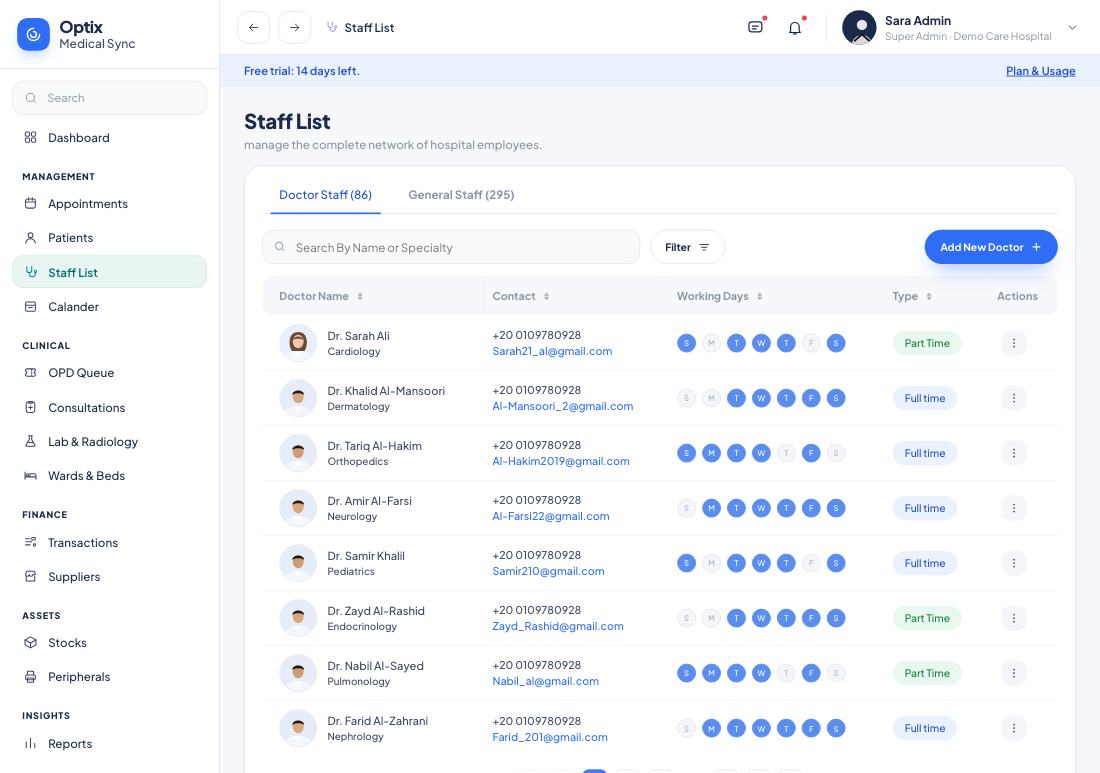The width and height of the screenshot is (1100, 773).
Task: Open actions menu for Dr. Amir Al-Farsi
Action: (1014, 508)
